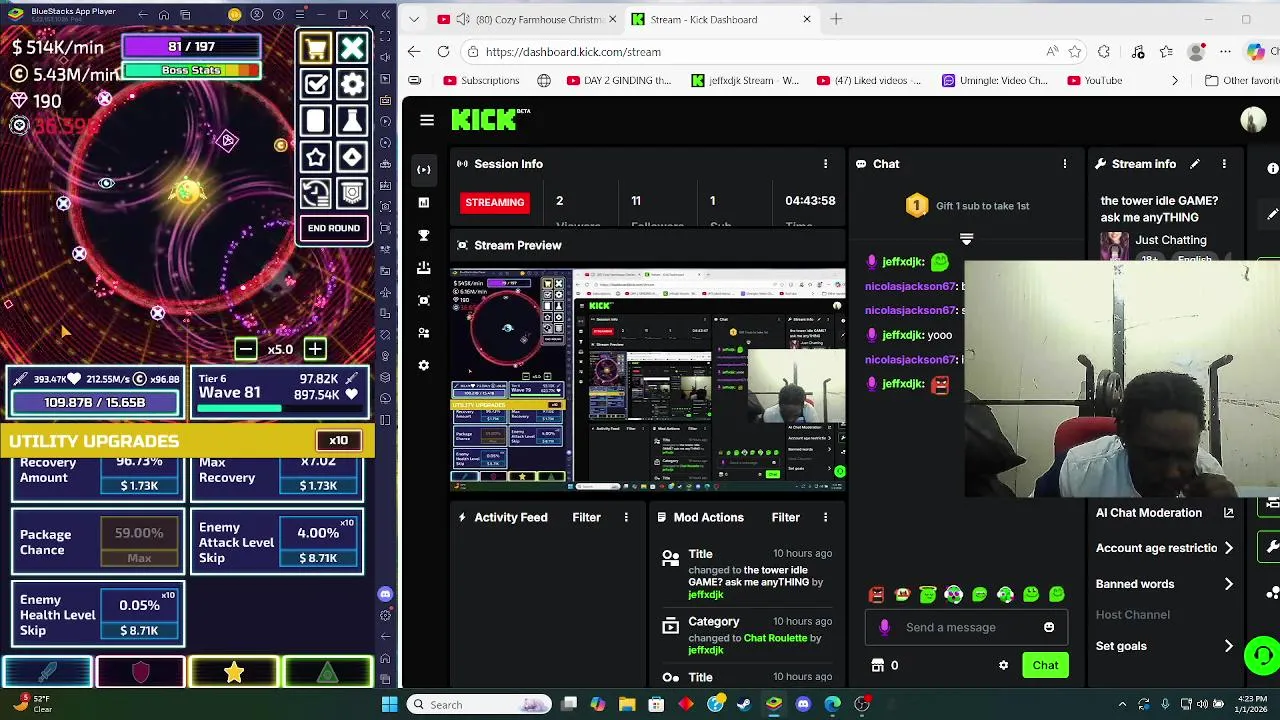Open Steam from the Windows taskbar
1280x720 pixels.
744,704
